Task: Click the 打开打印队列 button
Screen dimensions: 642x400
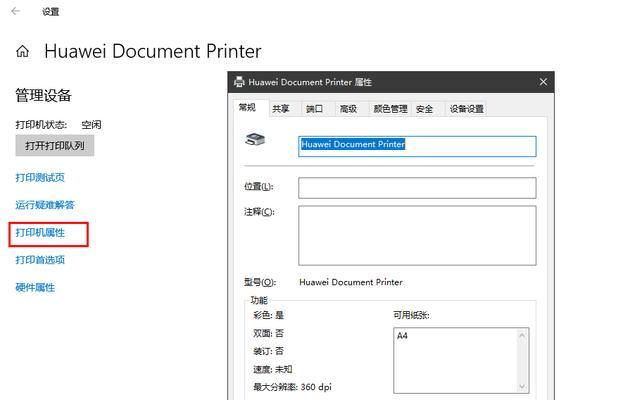Action: [x=55, y=146]
